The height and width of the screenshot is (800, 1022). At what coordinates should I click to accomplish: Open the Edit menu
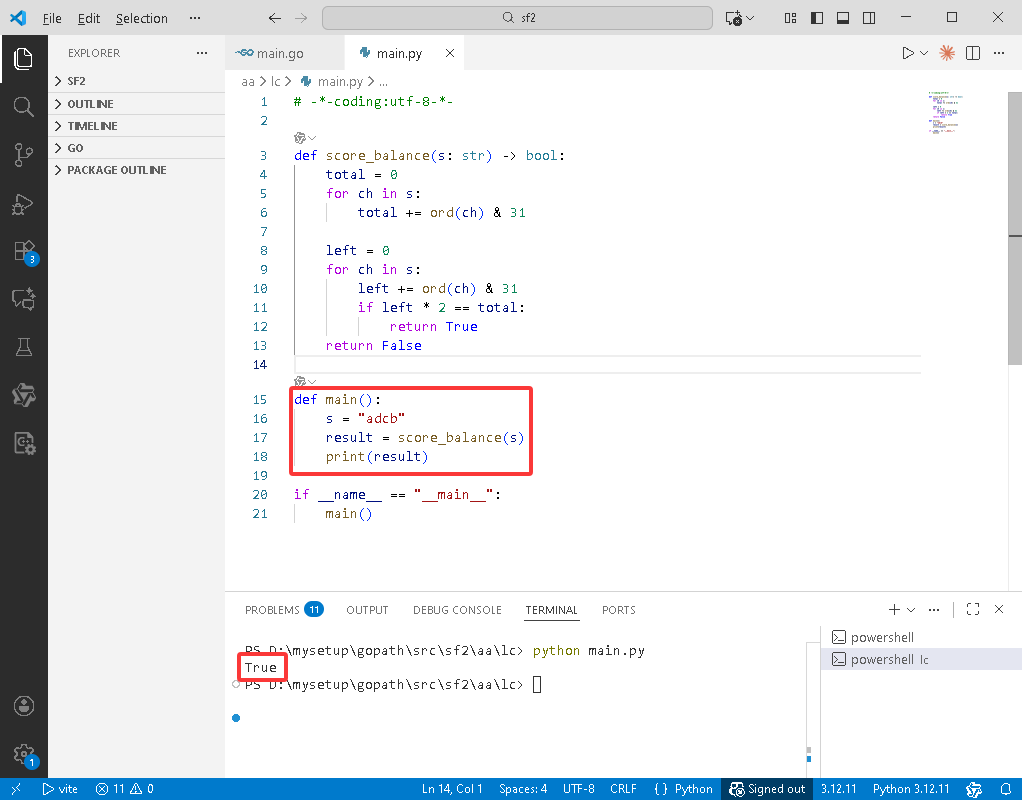(x=89, y=18)
